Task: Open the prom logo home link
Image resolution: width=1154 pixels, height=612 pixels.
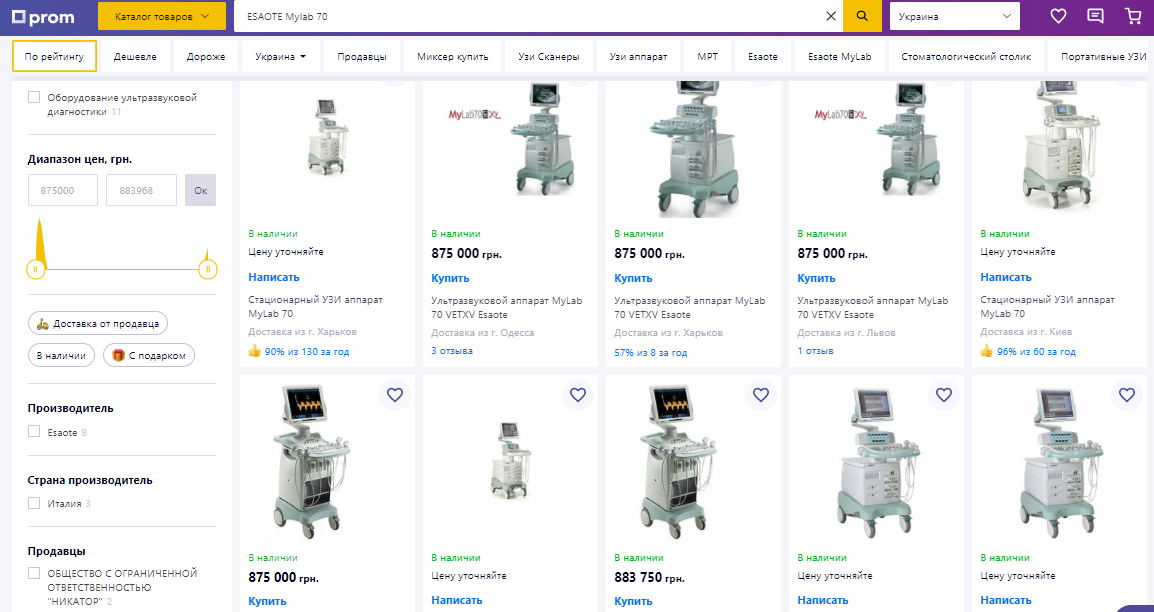Action: (43, 17)
